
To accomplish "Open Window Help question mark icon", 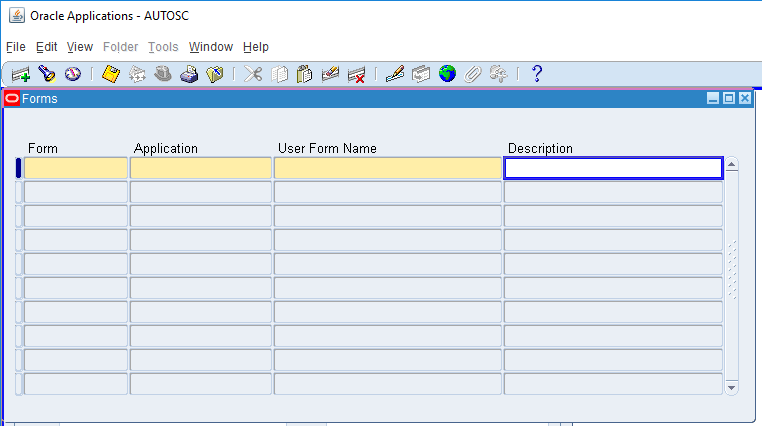I will coord(537,74).
